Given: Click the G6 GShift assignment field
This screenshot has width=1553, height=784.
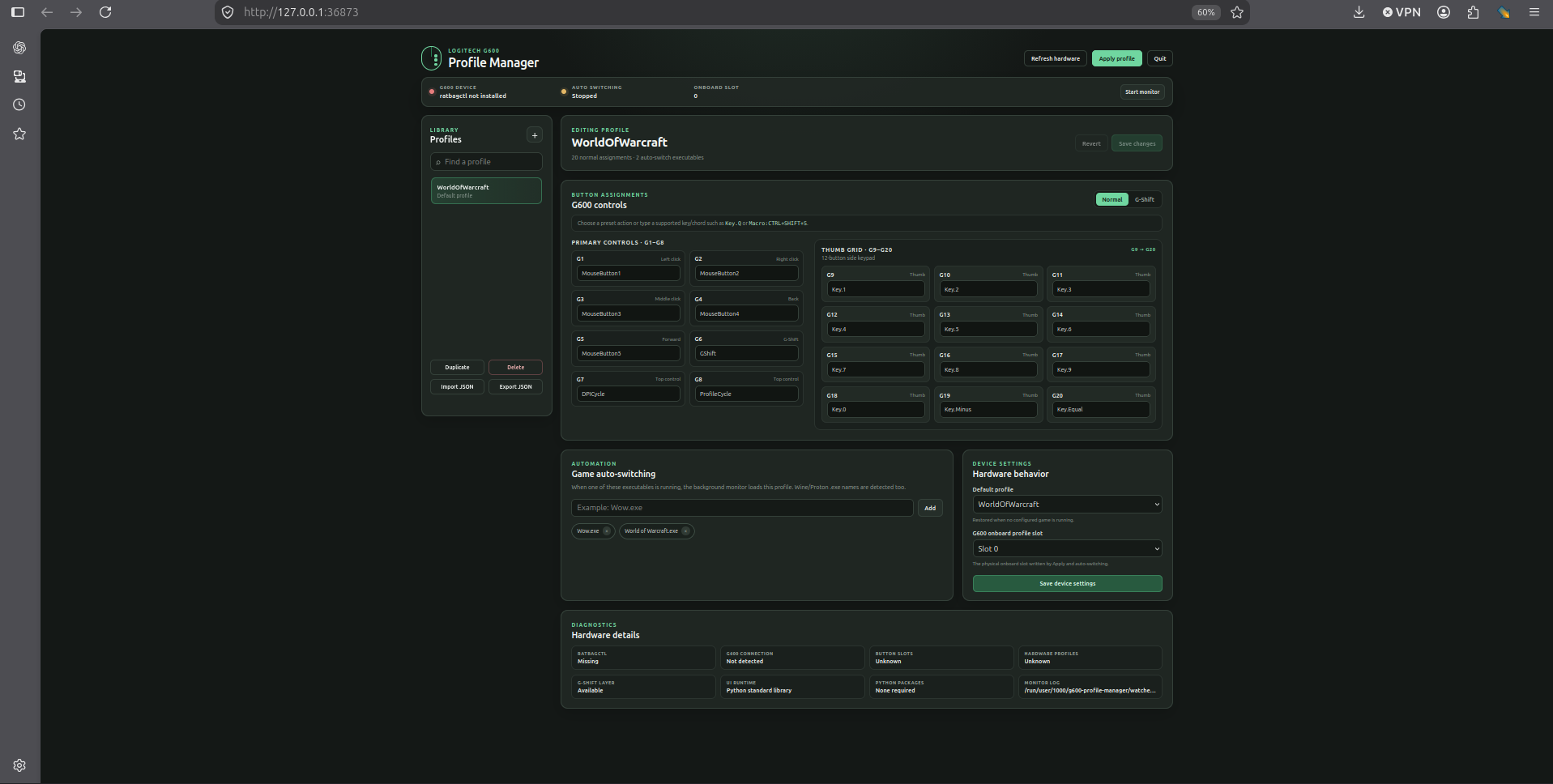Looking at the screenshot, I should 746,354.
